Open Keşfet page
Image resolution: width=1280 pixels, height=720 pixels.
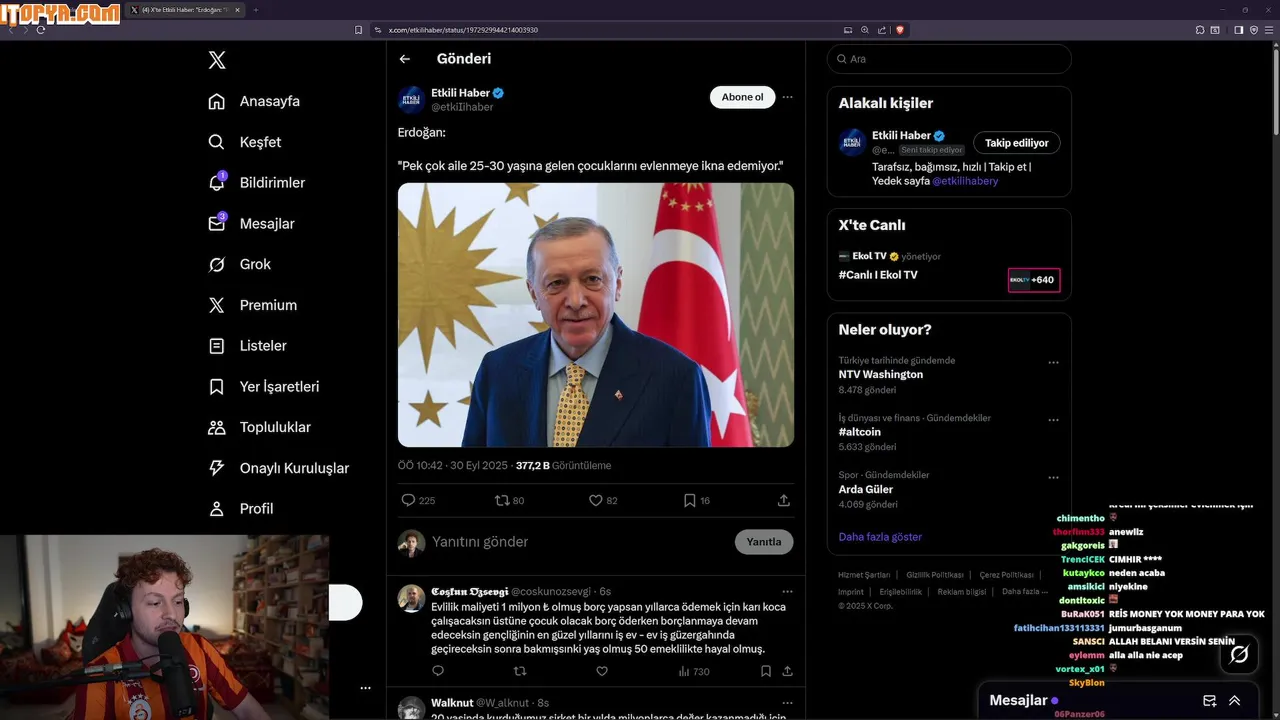(244, 142)
